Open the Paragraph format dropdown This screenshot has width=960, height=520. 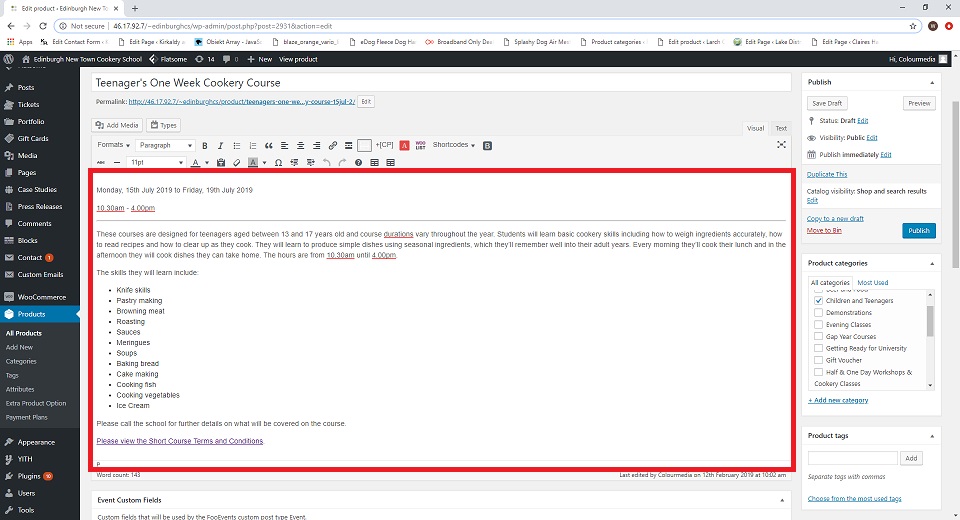click(x=168, y=145)
